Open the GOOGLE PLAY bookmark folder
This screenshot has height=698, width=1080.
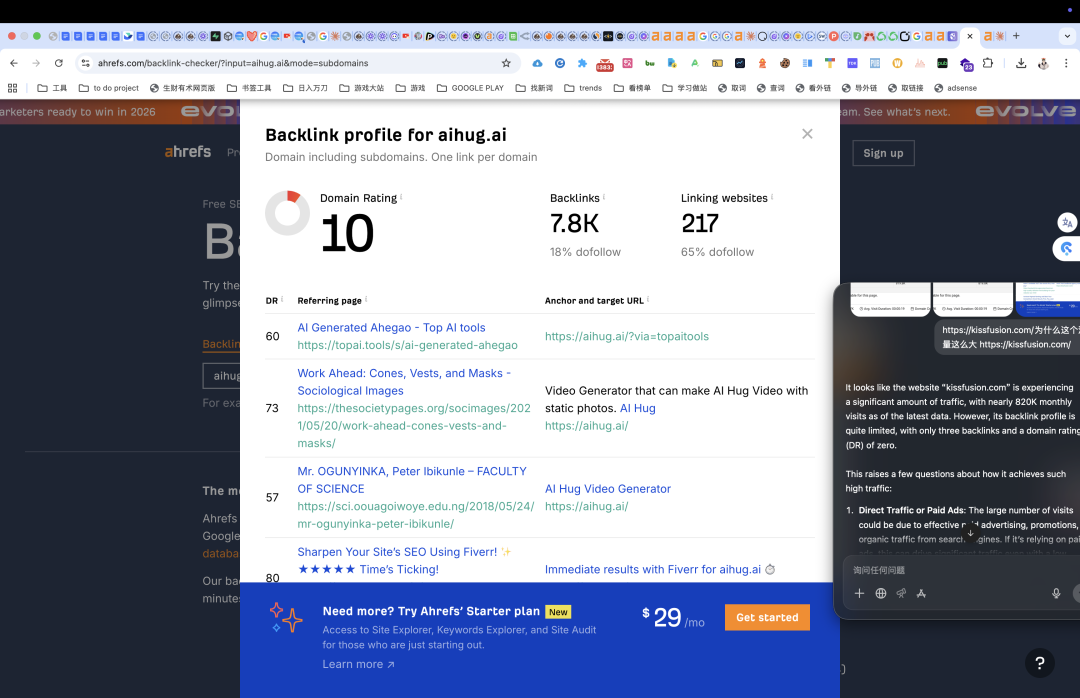470,88
